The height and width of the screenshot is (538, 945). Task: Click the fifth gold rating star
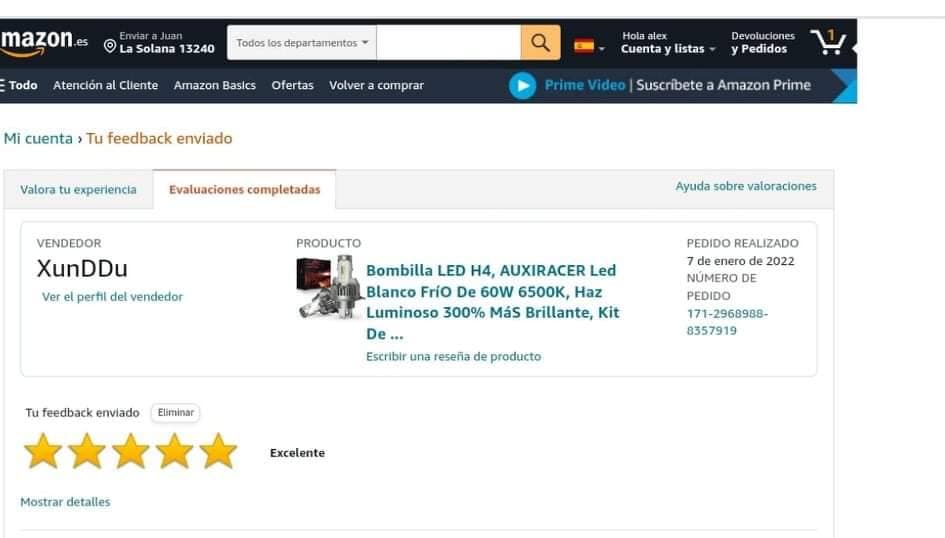coord(218,451)
